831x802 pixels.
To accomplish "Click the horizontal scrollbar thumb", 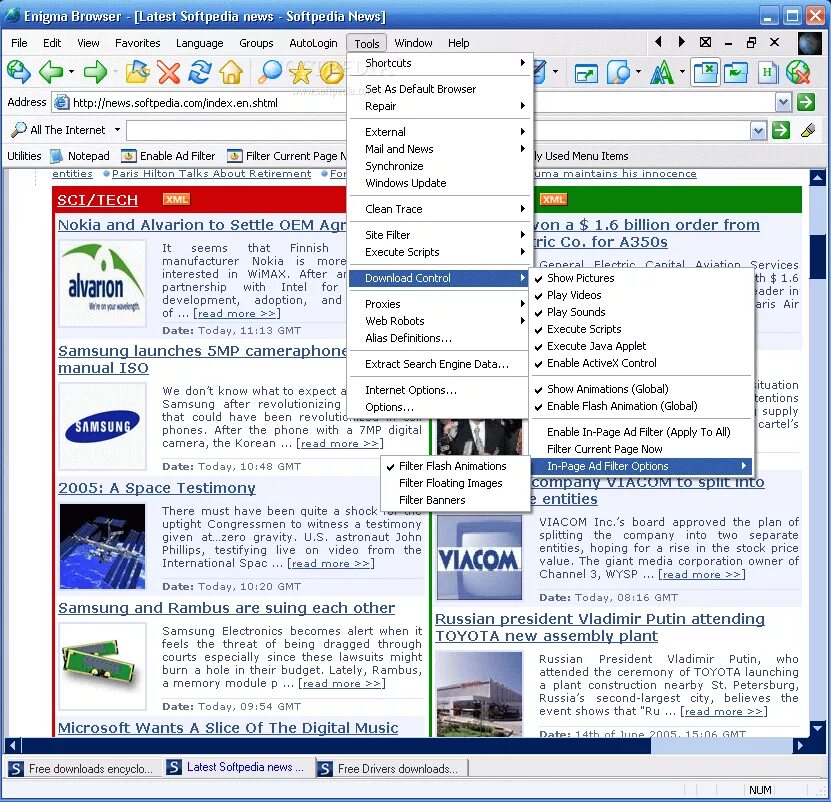I will coord(337,745).
